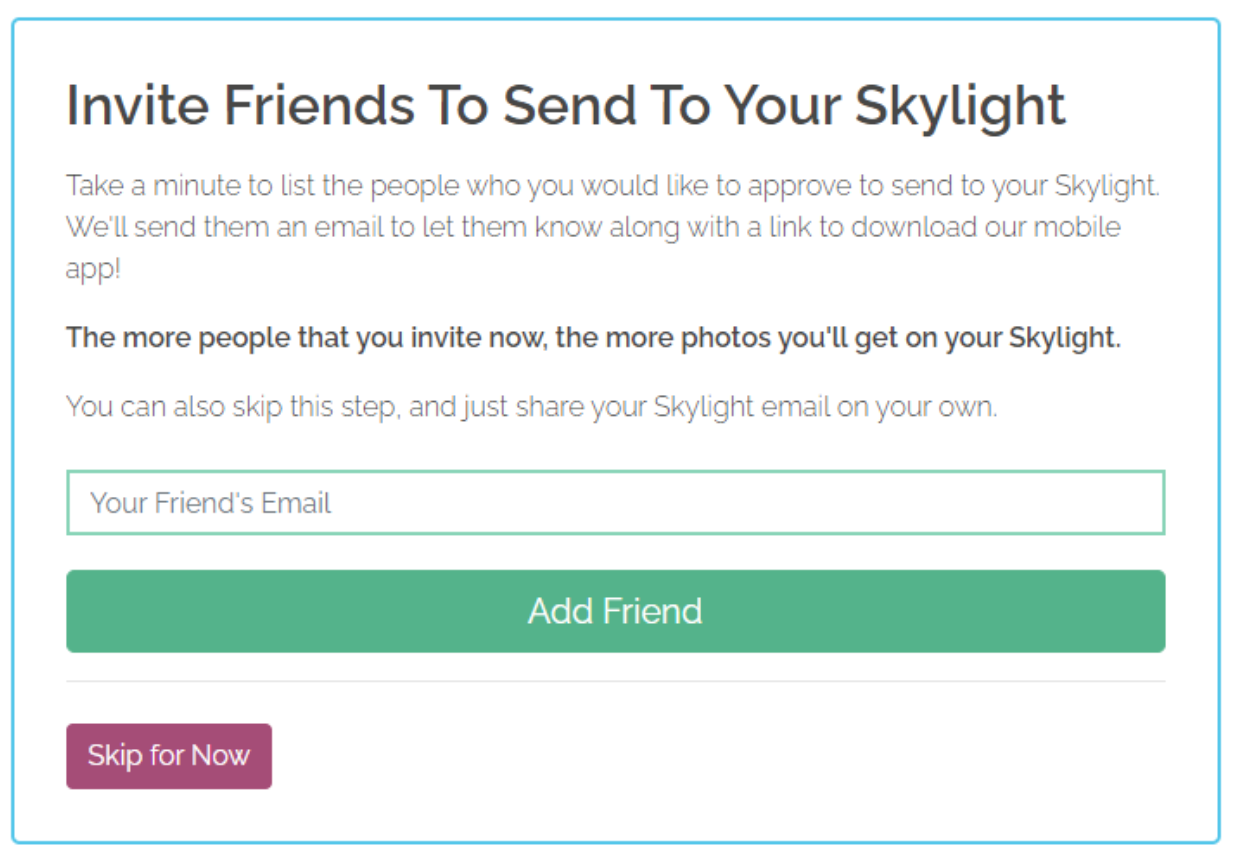Click the 'You can also skip this step' text
The height and width of the screenshot is (860, 1236).
pyautogui.click(x=531, y=408)
